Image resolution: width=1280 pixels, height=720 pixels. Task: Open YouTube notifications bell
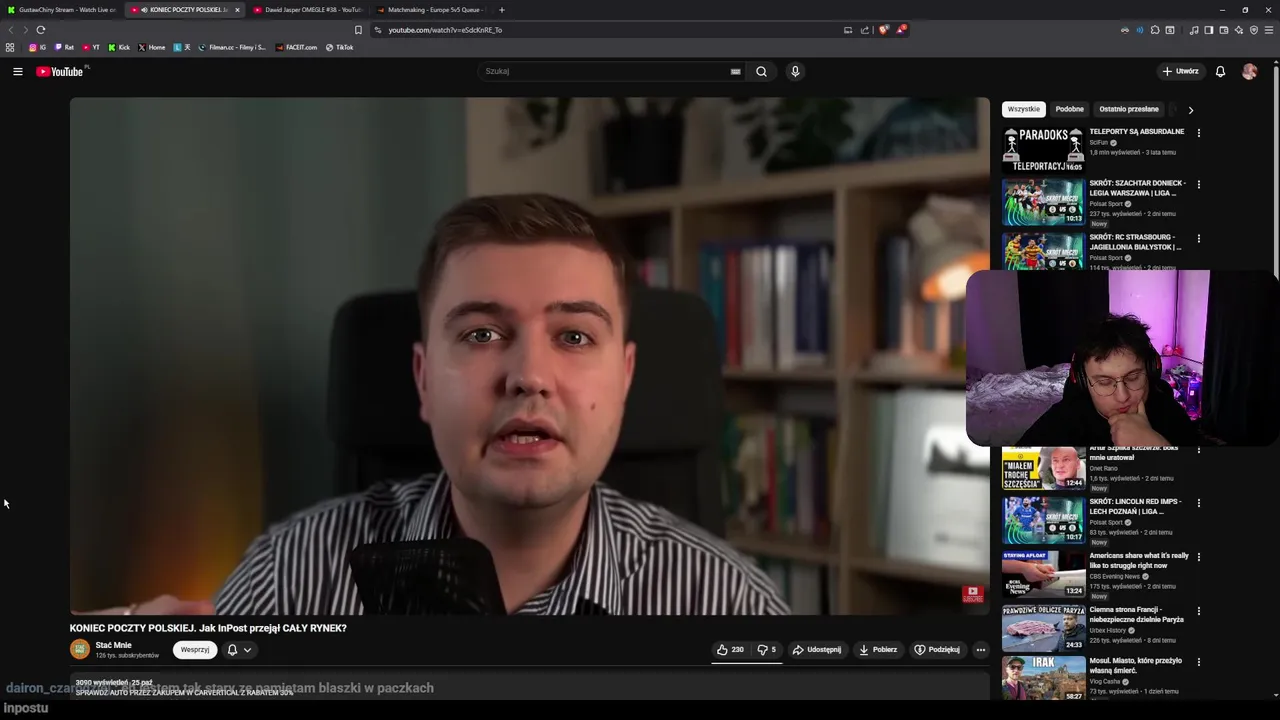[1220, 71]
